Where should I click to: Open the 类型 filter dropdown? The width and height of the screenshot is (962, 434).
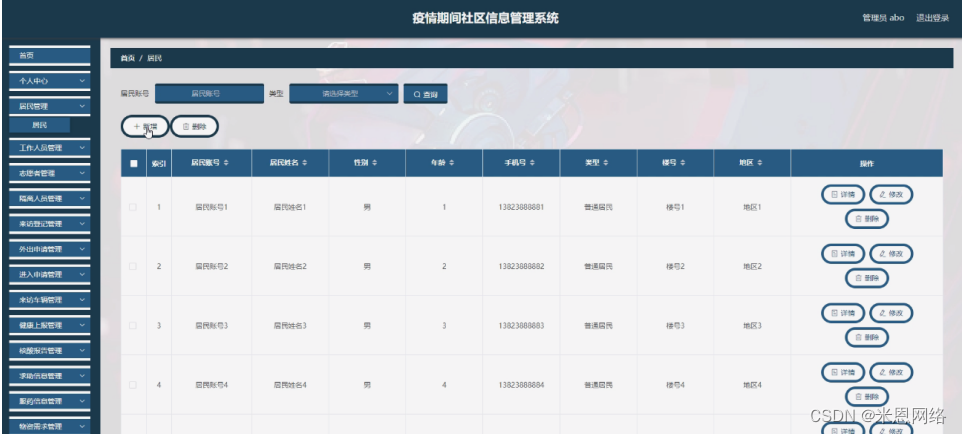click(344, 94)
